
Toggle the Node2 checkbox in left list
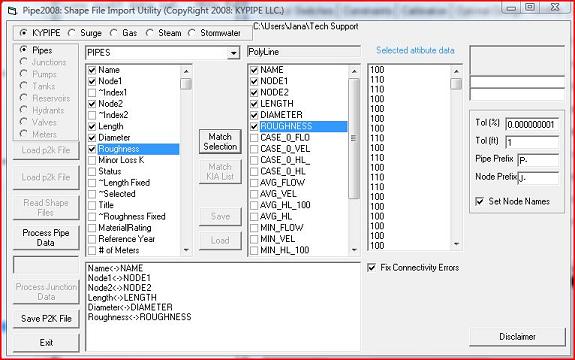92,104
